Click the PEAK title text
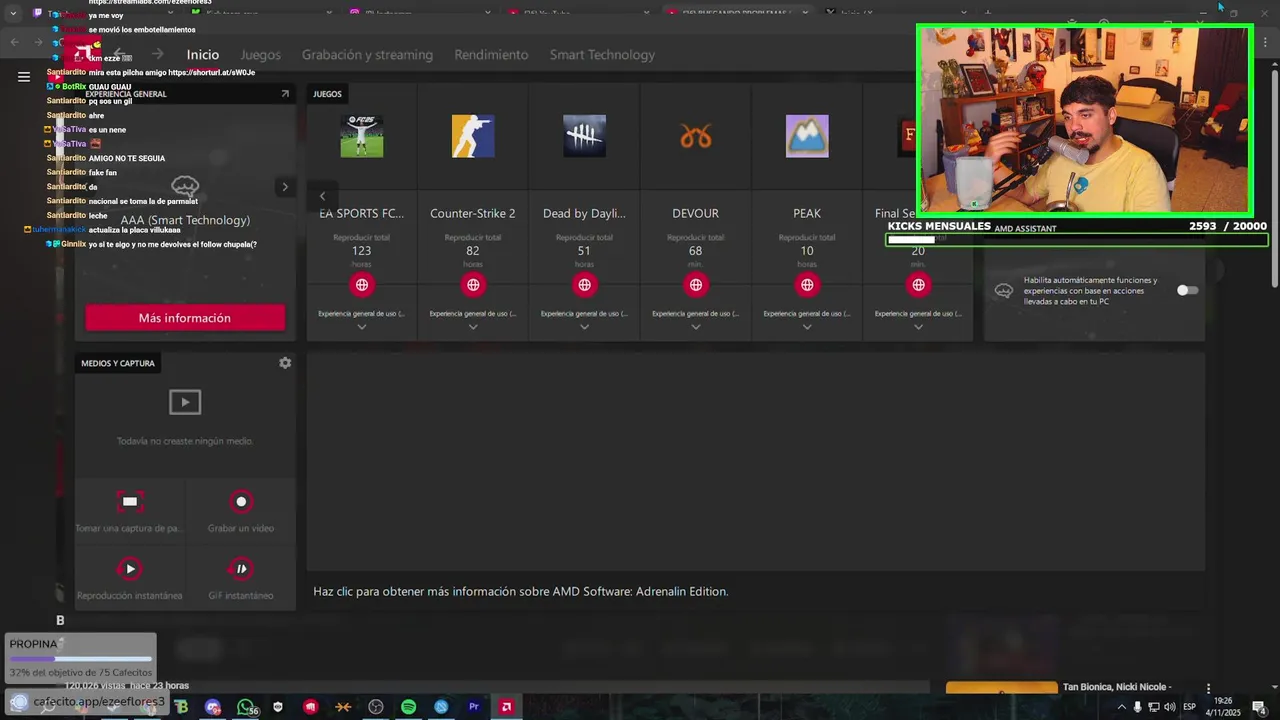The width and height of the screenshot is (1280, 720). [807, 213]
